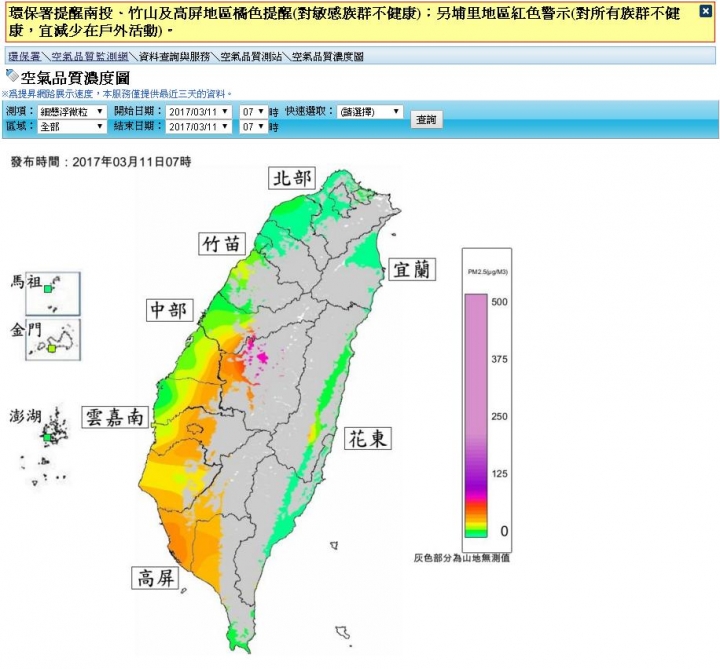Click the 250 value on the legend

(x=499, y=416)
